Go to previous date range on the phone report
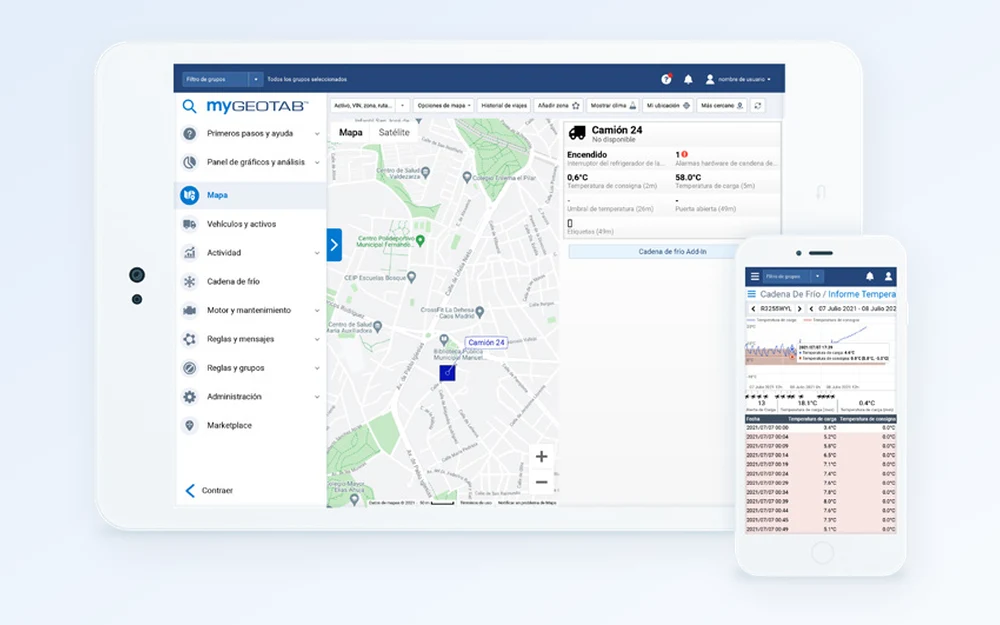The width and height of the screenshot is (1000, 625). [x=811, y=309]
